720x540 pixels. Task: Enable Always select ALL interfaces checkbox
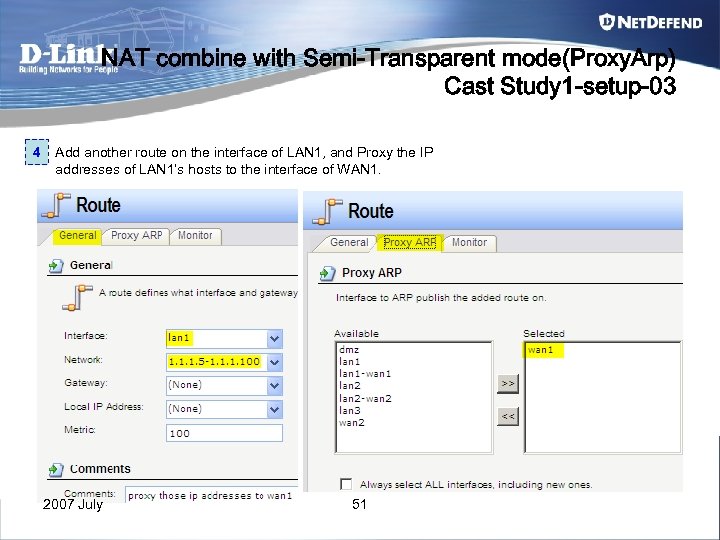point(346,484)
